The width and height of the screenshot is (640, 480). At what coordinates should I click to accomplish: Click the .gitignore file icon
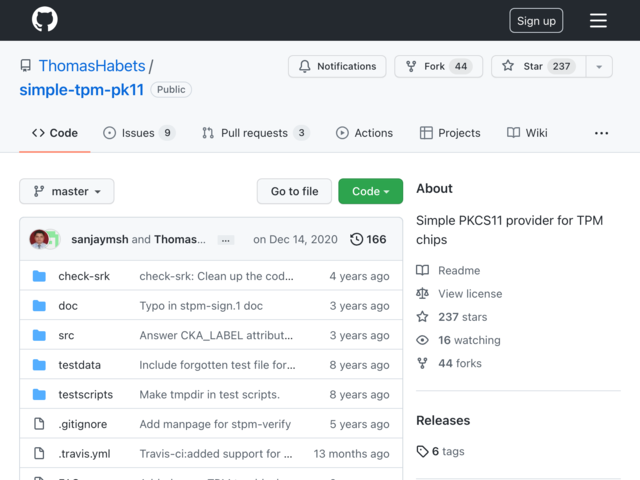(x=39, y=424)
